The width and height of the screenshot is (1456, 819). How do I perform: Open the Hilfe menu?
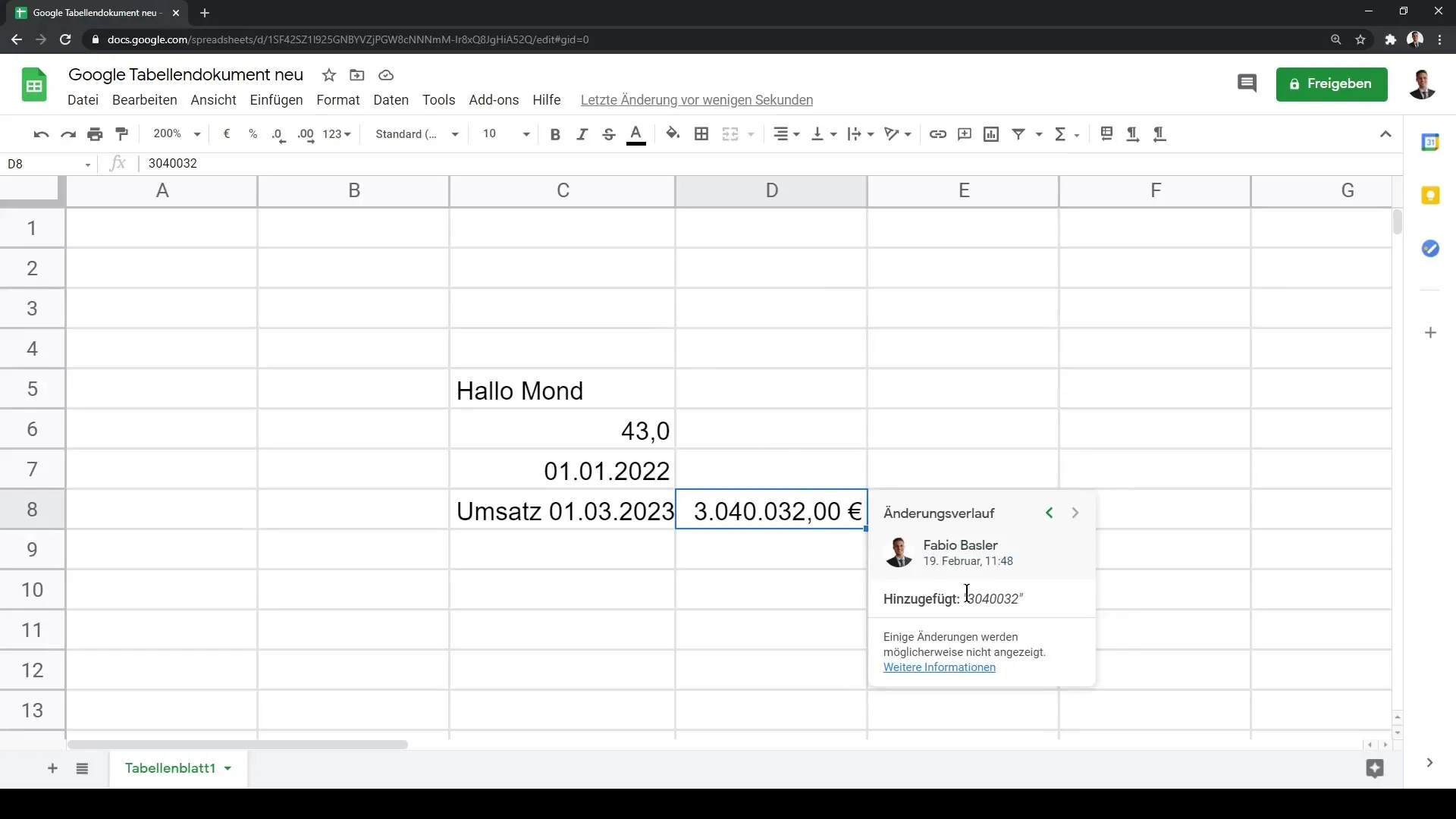[546, 100]
